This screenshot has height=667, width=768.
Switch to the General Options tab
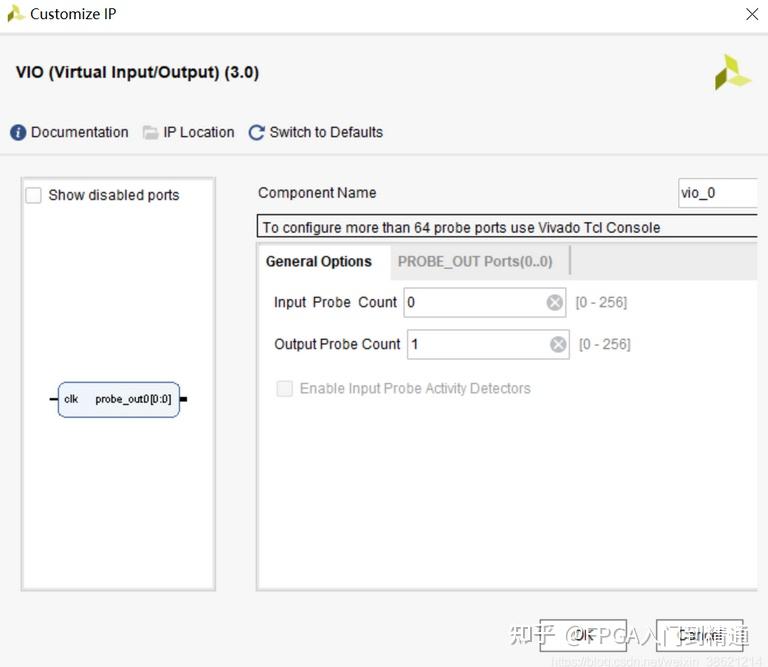(319, 262)
